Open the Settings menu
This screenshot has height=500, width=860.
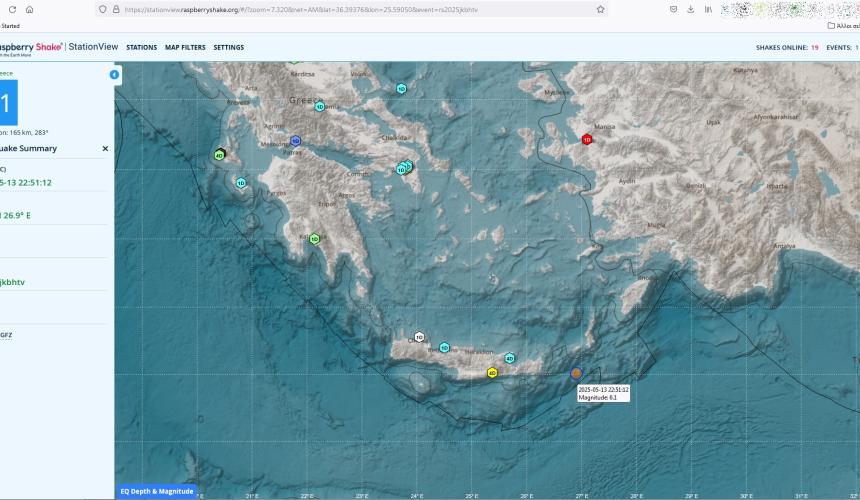pyautogui.click(x=229, y=47)
